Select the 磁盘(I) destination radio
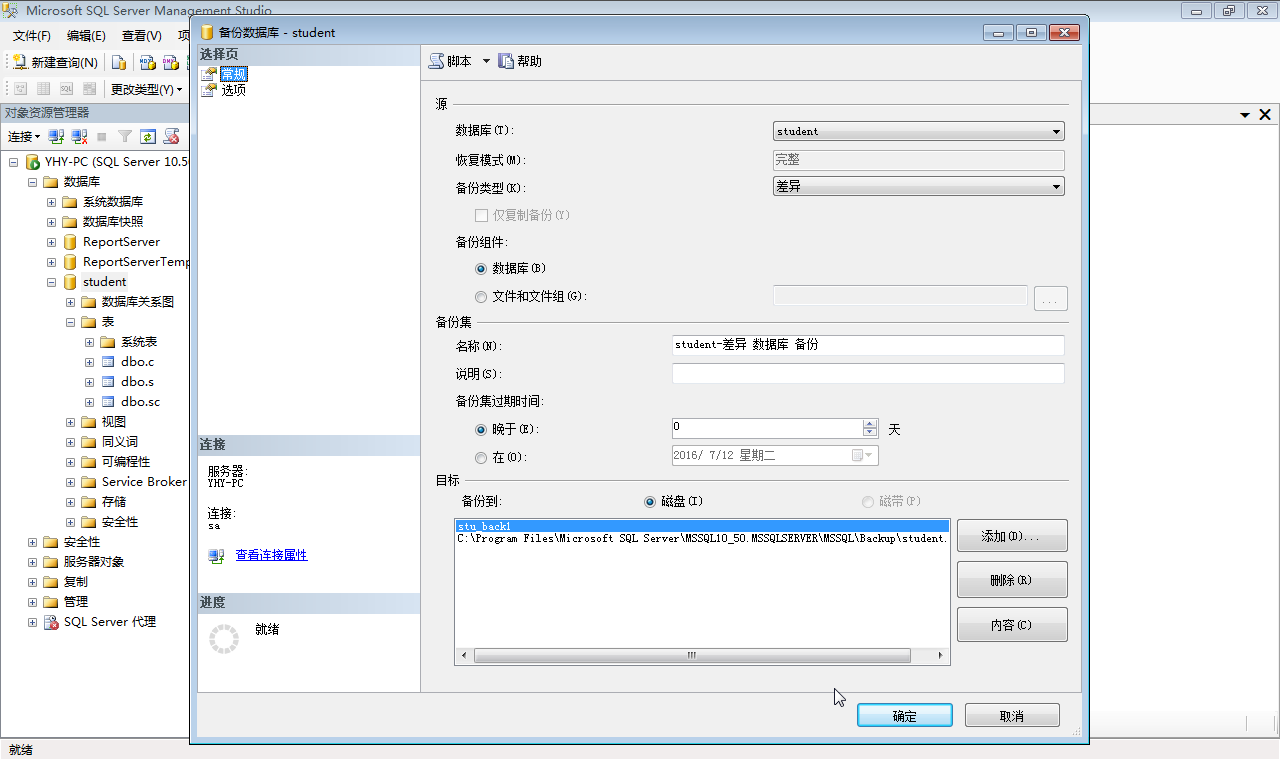1280x760 pixels. click(x=650, y=502)
